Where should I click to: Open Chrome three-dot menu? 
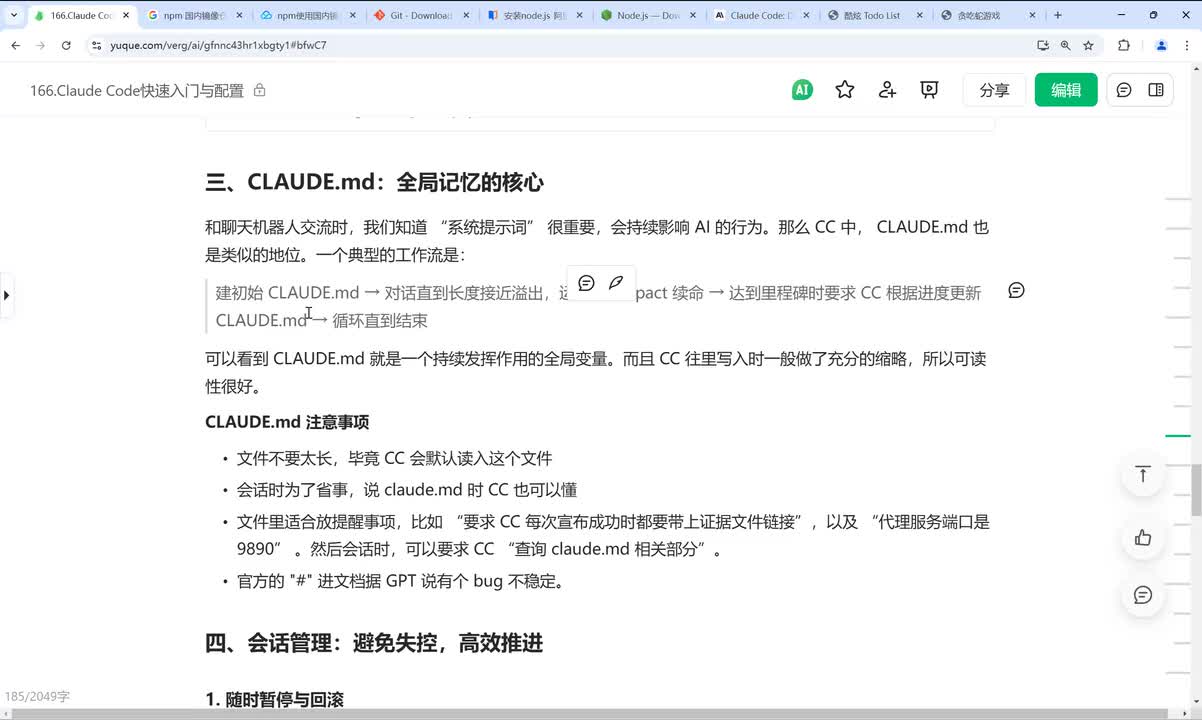point(1187,46)
